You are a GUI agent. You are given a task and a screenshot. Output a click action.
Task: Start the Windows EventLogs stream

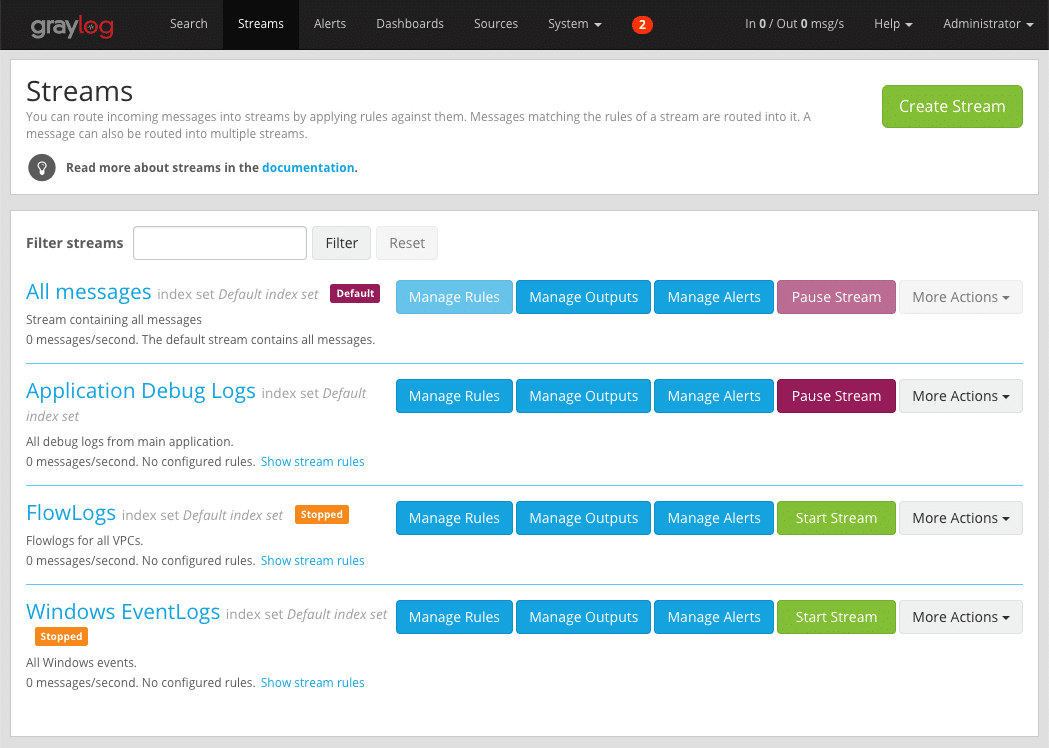(x=836, y=617)
